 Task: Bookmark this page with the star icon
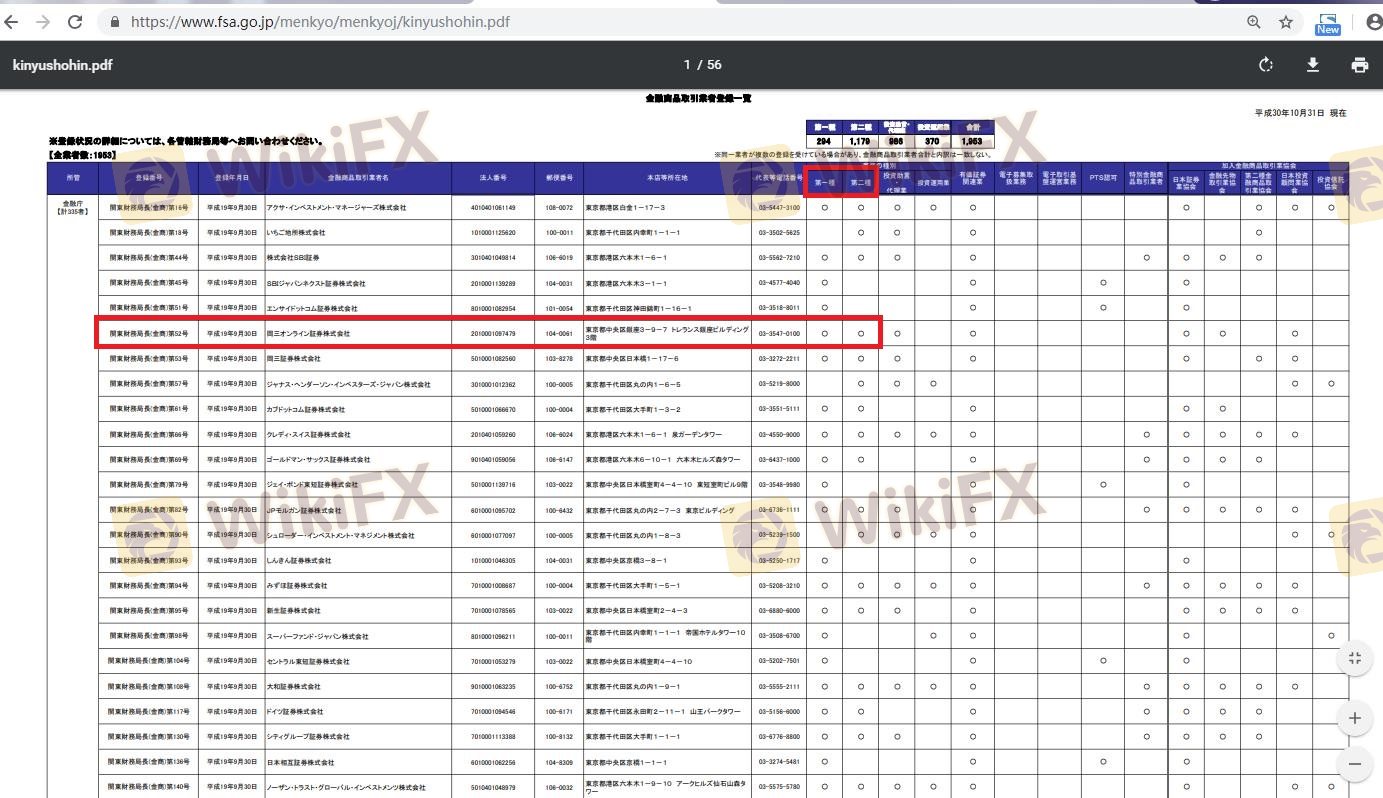coord(1286,22)
